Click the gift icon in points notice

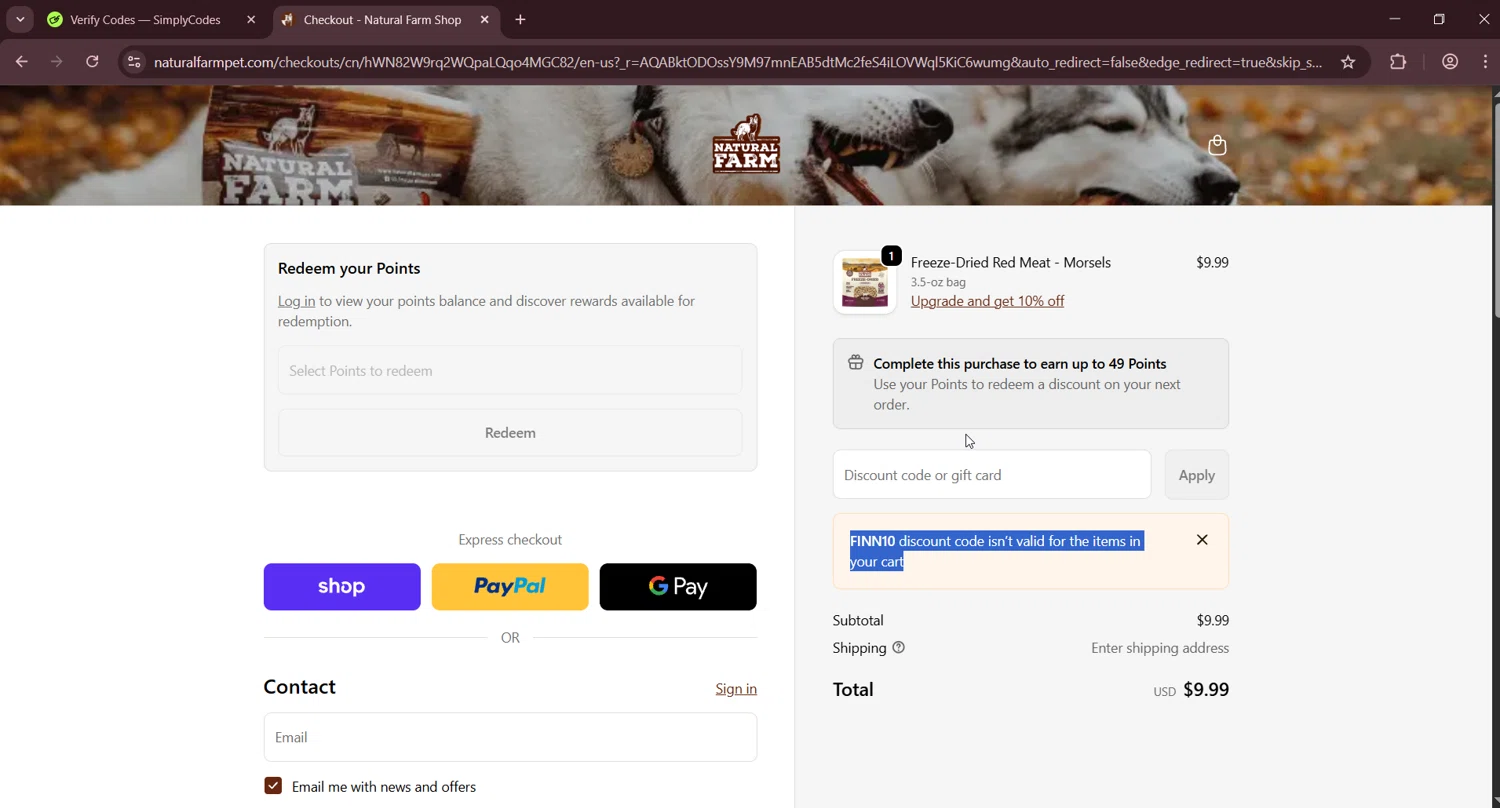click(x=856, y=363)
